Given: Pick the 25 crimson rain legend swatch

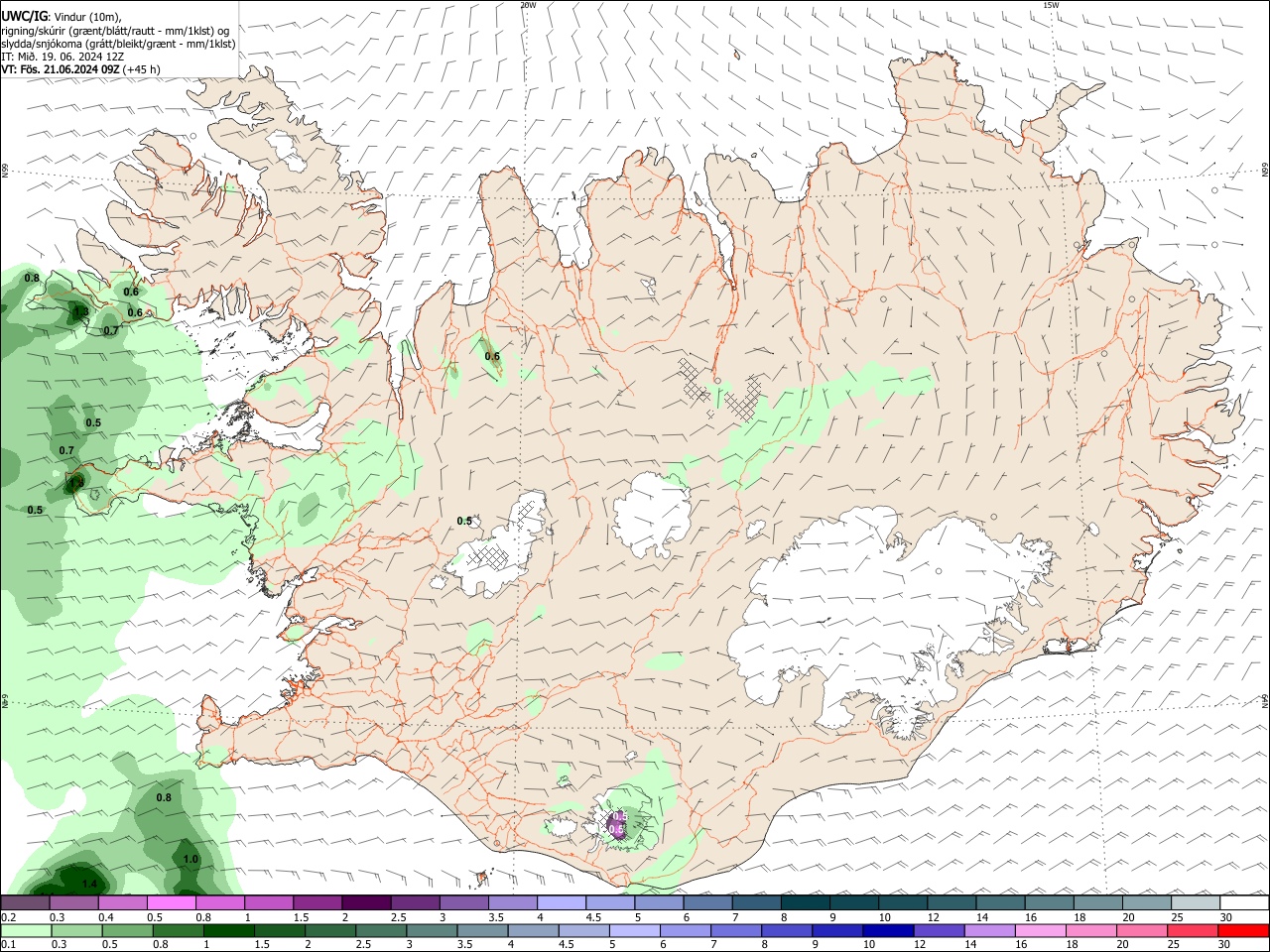Looking at the screenshot, I should (x=1193, y=930).
